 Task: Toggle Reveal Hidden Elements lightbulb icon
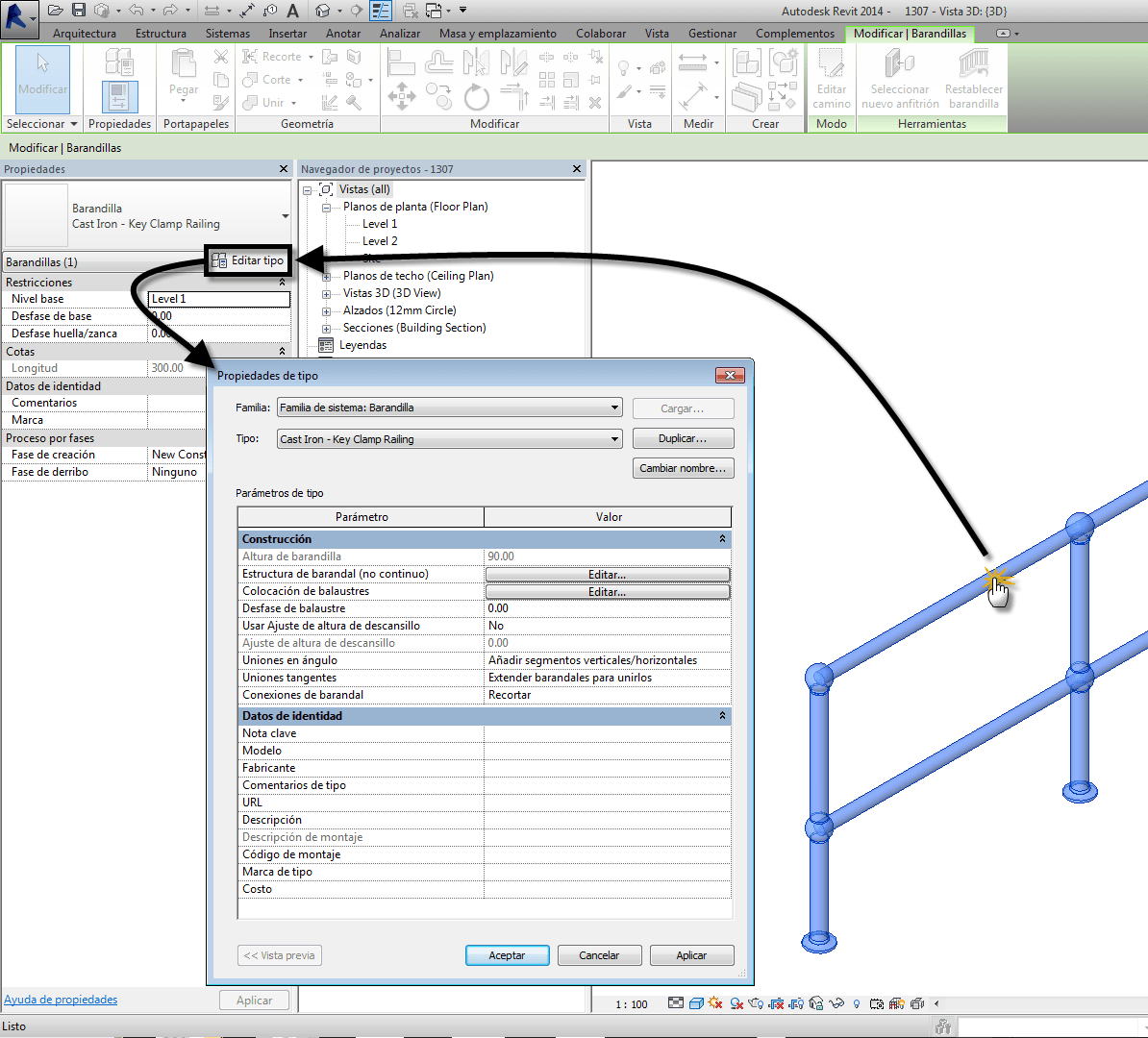[x=856, y=1003]
